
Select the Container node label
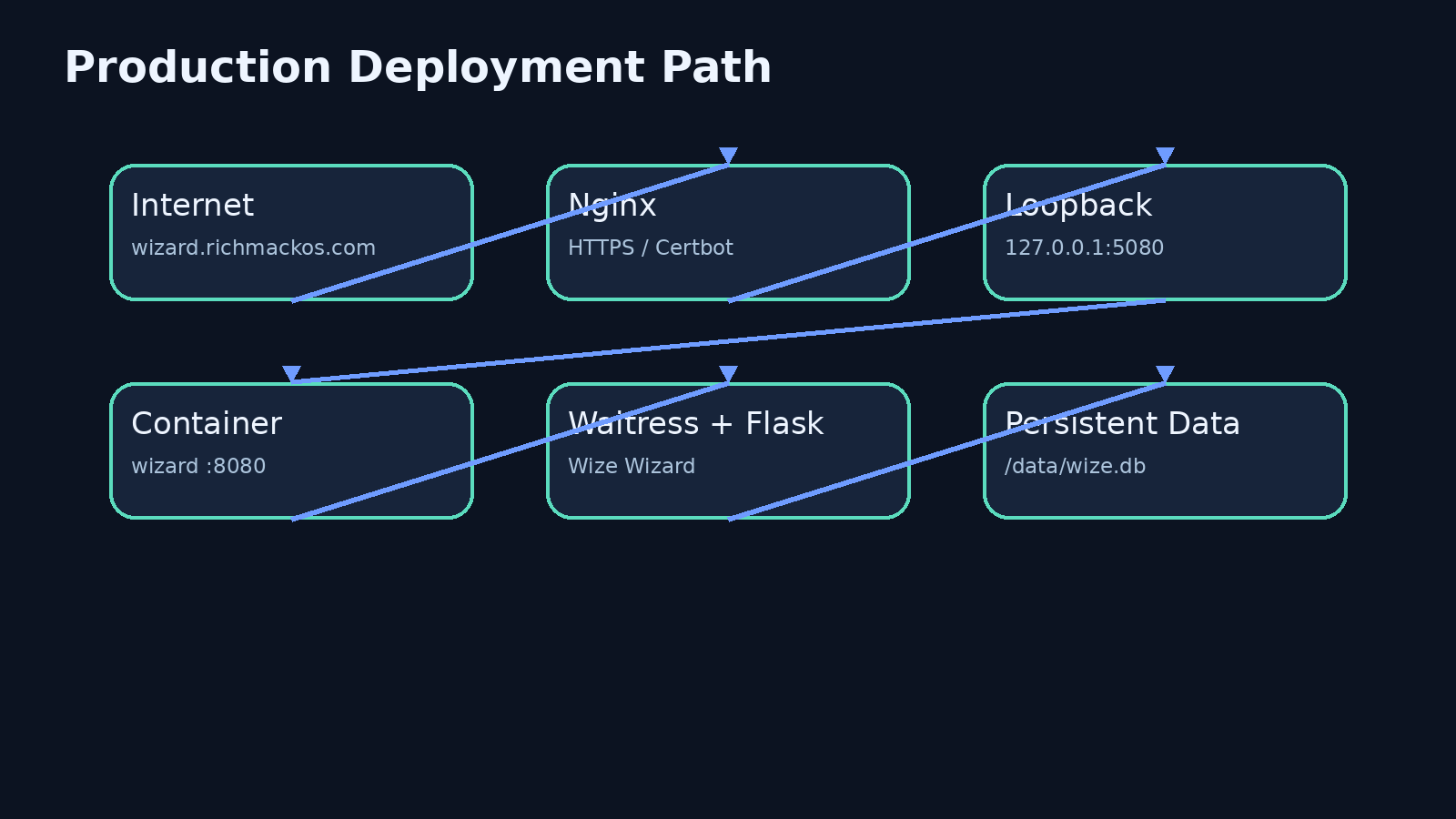click(x=207, y=424)
